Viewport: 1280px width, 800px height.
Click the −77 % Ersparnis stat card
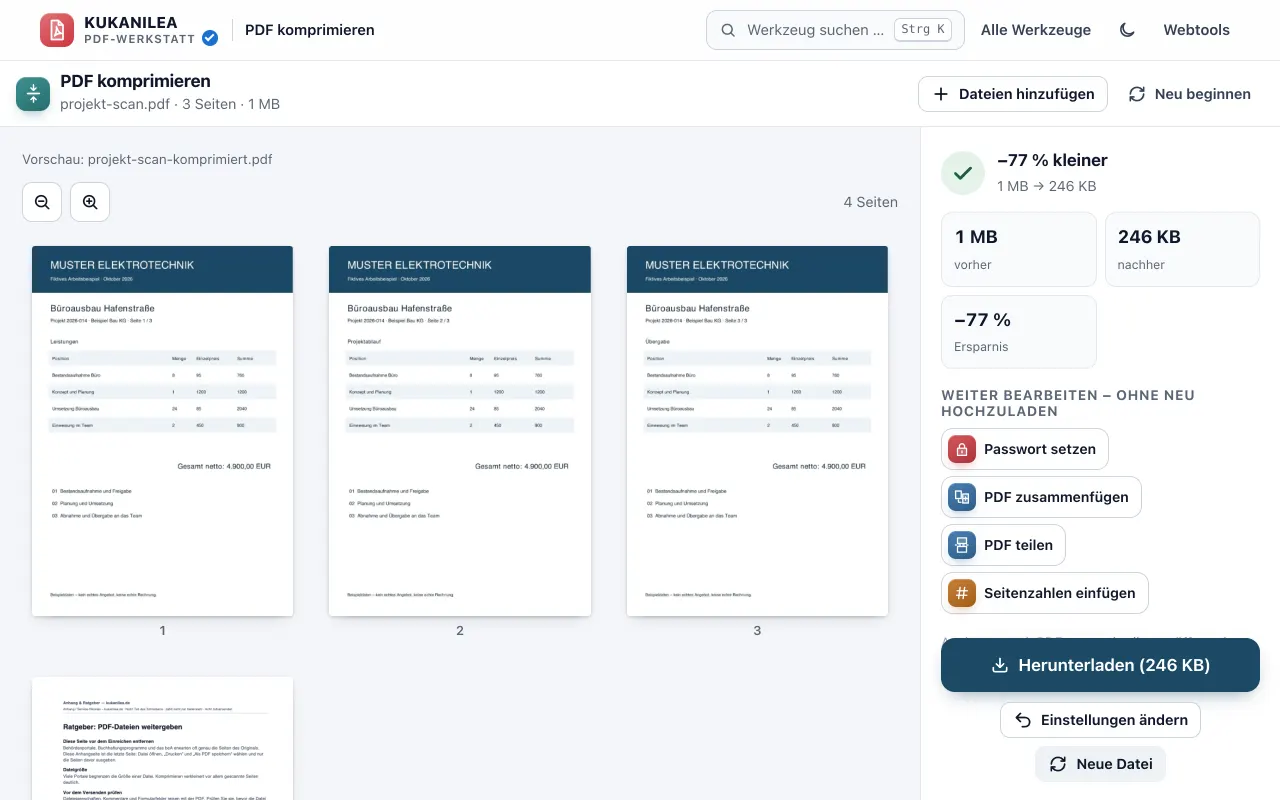click(x=1019, y=332)
